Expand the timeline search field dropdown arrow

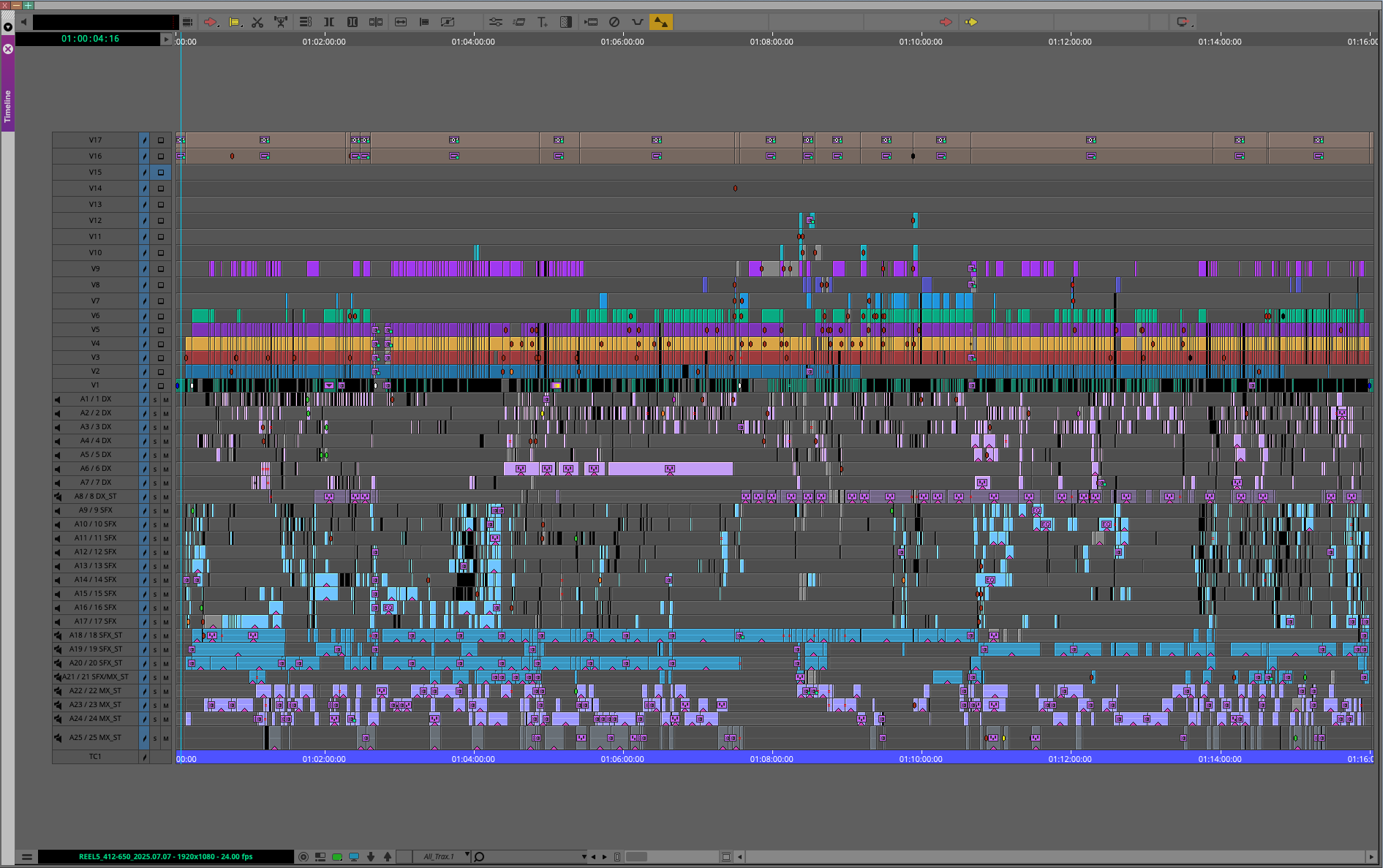[x=584, y=857]
